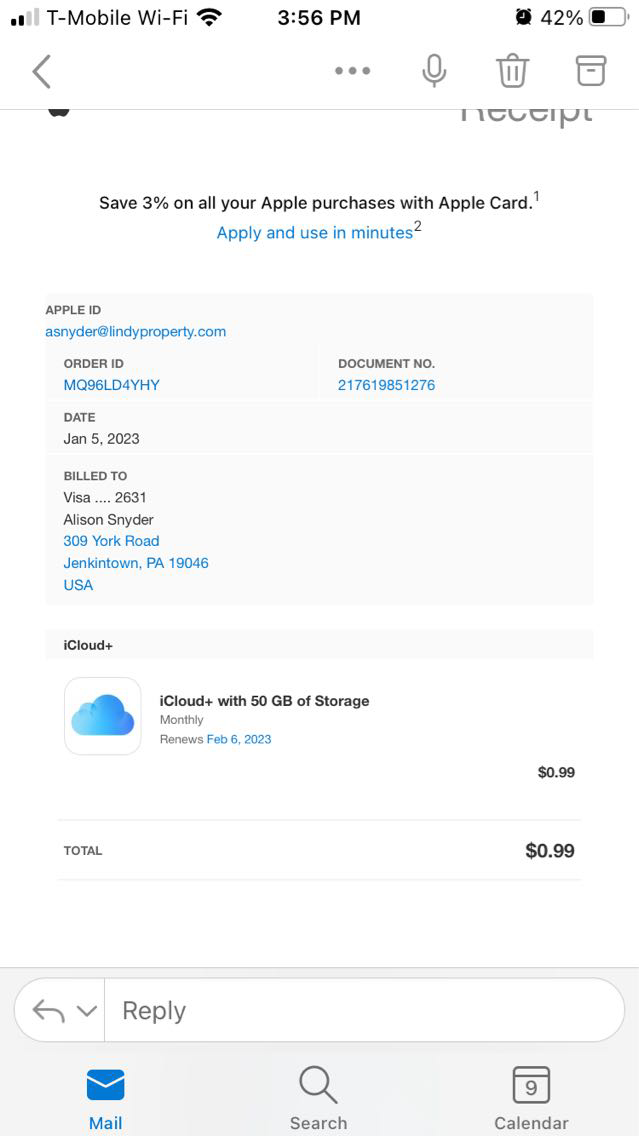Tap the back chevron arrow
Image resolution: width=639 pixels, height=1136 pixels.
[x=41, y=71]
